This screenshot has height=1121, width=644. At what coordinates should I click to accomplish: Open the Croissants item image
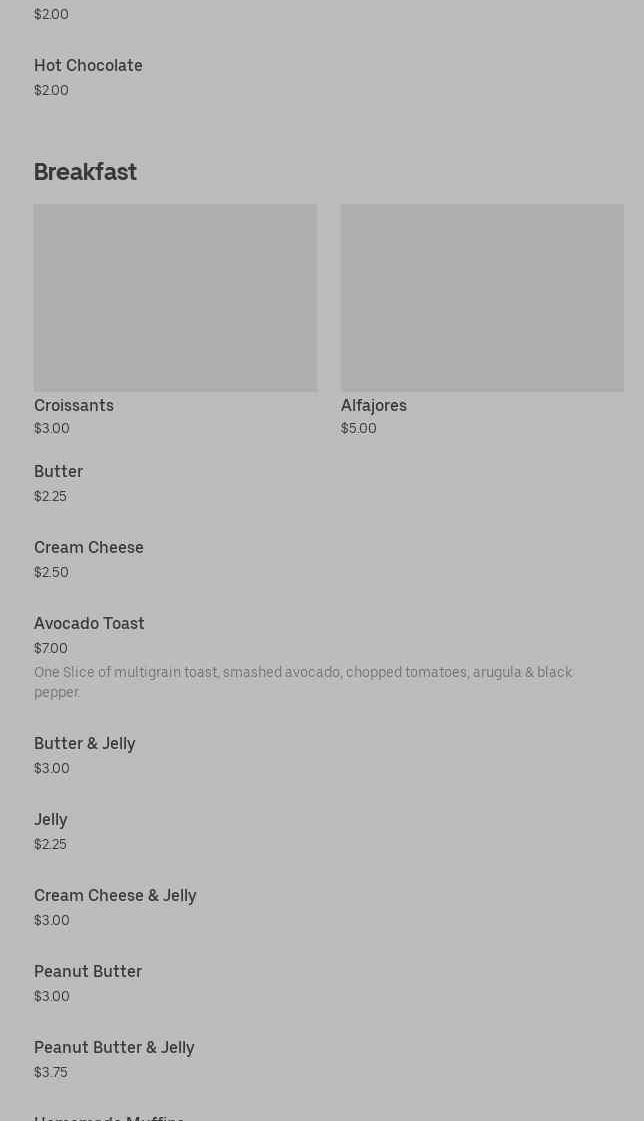tap(175, 297)
